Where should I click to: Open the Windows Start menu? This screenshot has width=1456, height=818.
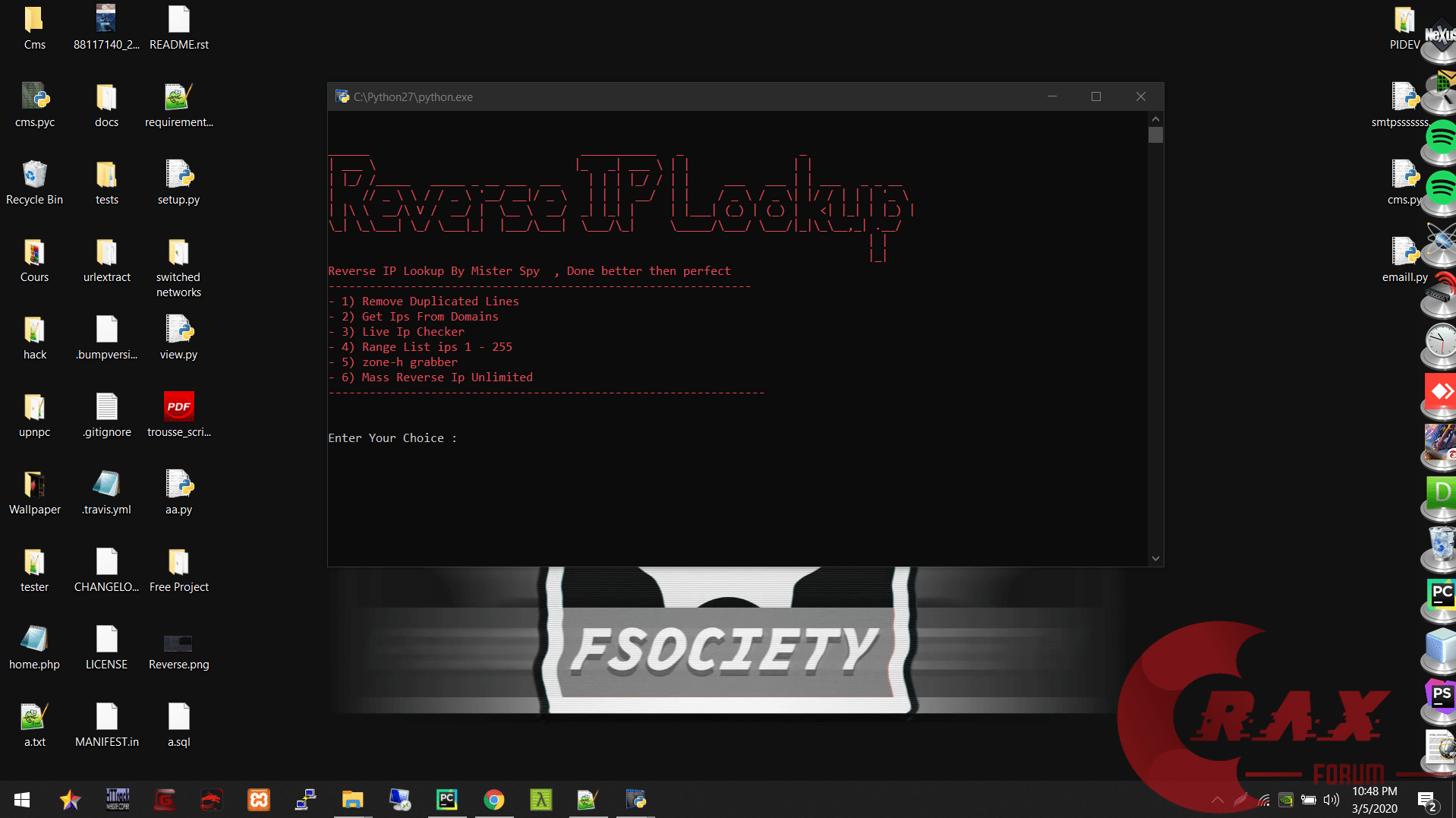22,799
